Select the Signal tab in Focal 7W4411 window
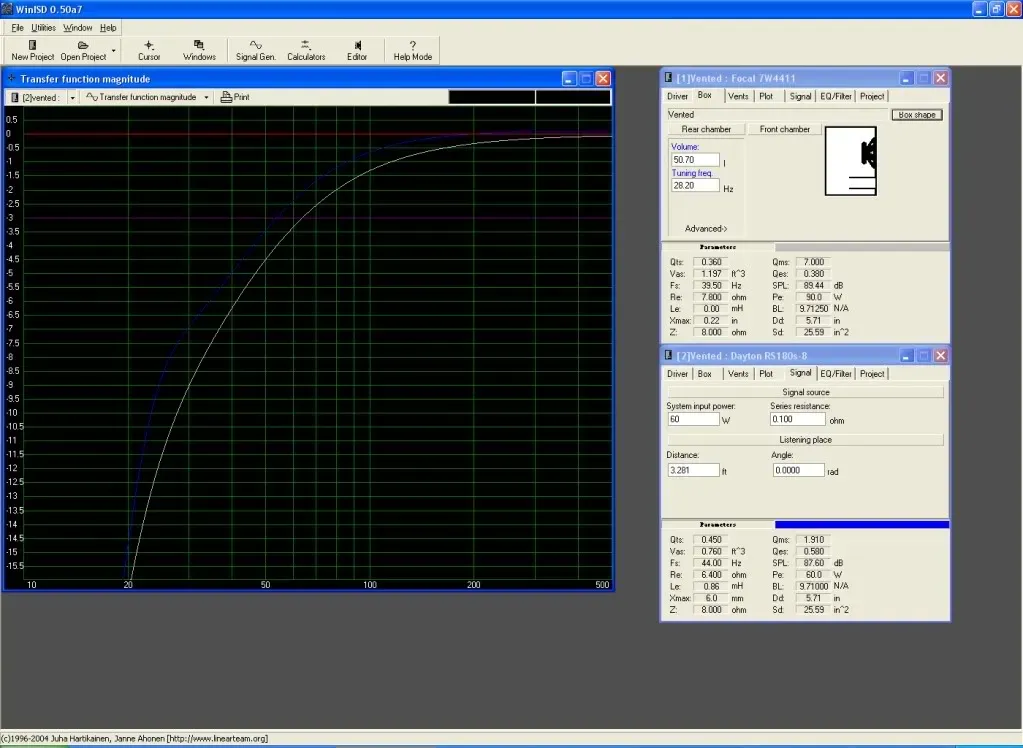 tap(801, 96)
